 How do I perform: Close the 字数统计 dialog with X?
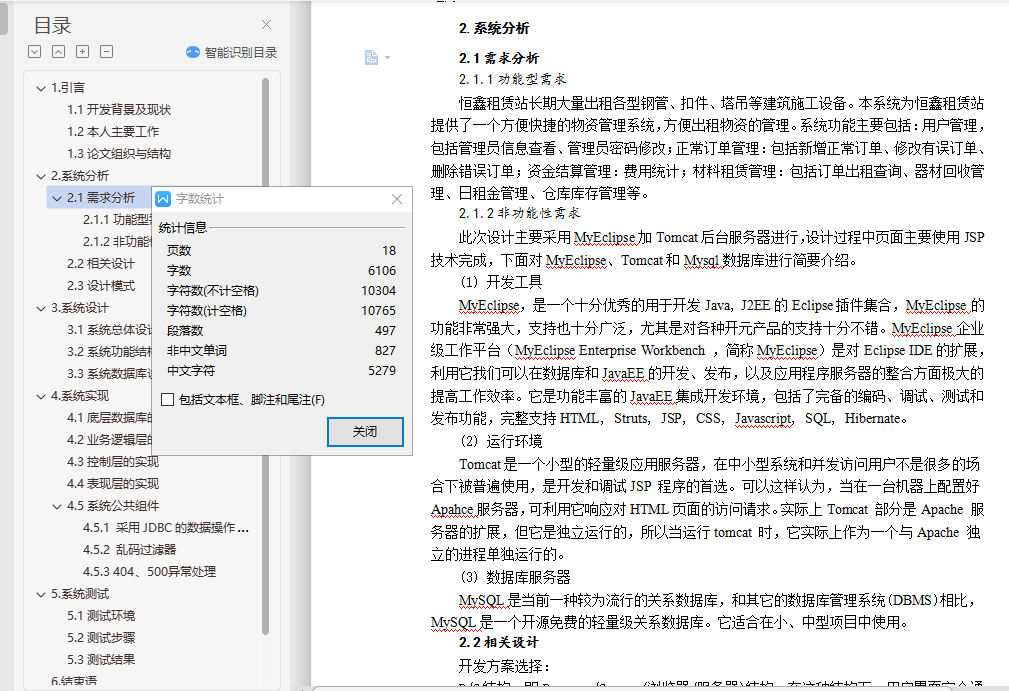pyautogui.click(x=397, y=199)
